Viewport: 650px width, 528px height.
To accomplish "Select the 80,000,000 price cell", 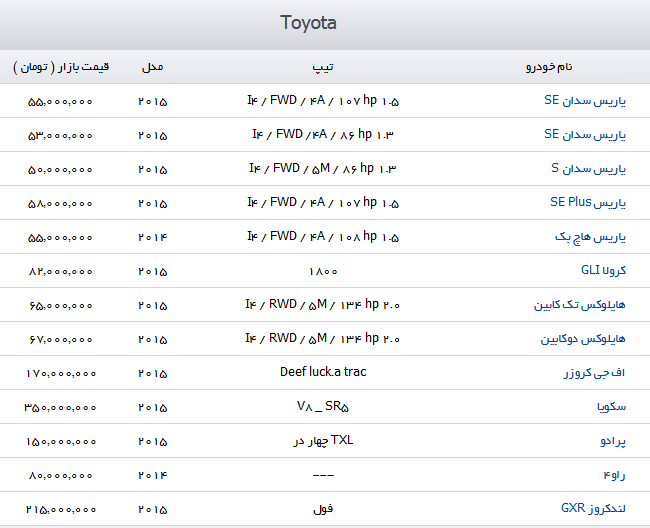I will click(x=61, y=475).
